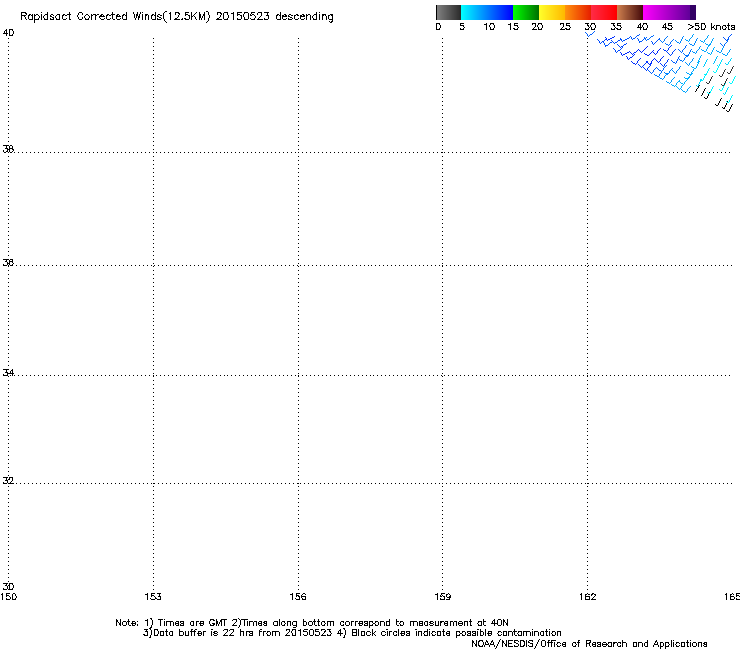Click the longitude axis label '162'
Viewport: 740px width, 650px height.
(588, 597)
